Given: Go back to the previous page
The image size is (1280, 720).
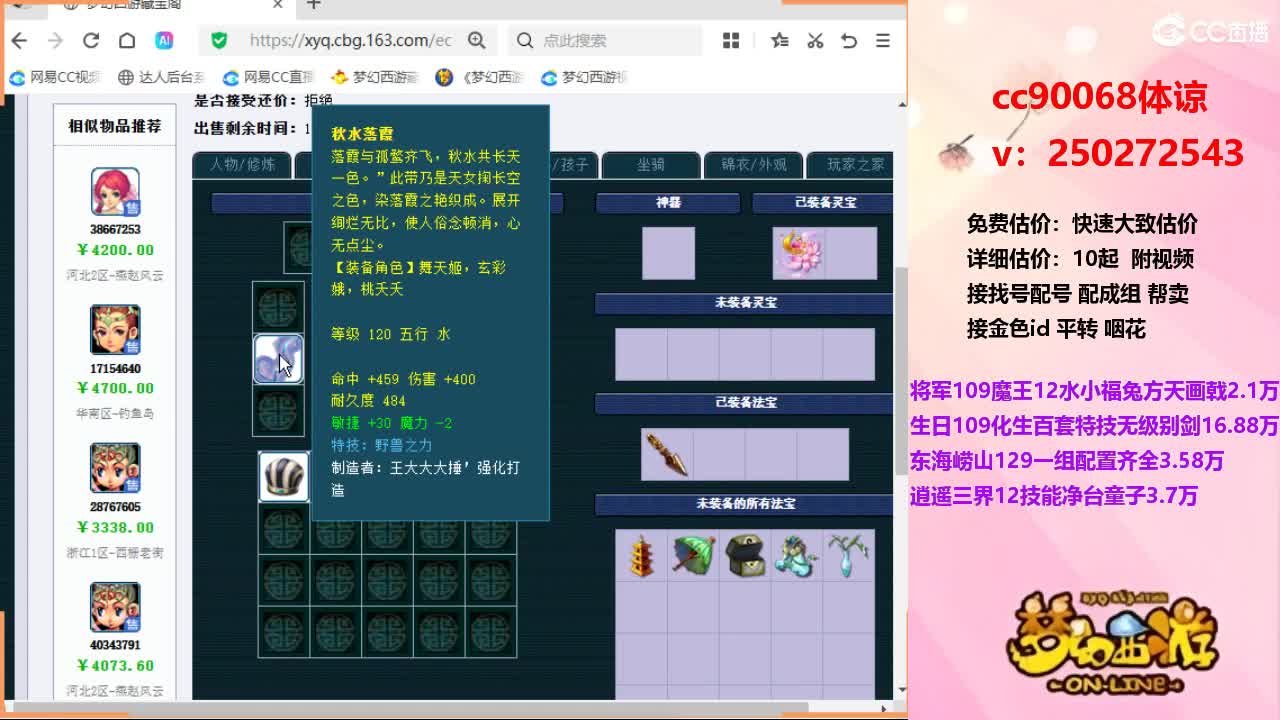Looking at the screenshot, I should (x=19, y=40).
